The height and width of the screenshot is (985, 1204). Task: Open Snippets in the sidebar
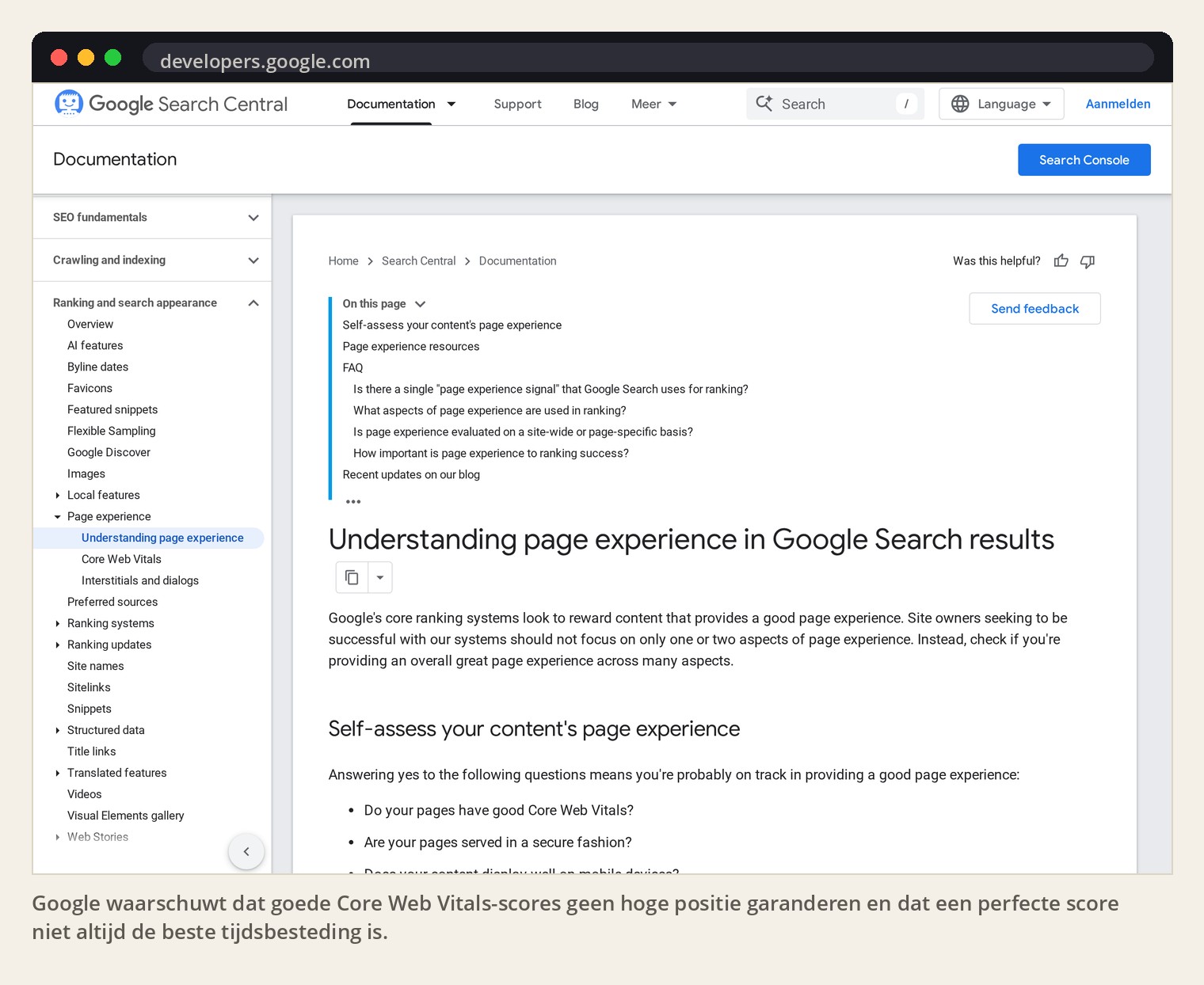point(90,709)
